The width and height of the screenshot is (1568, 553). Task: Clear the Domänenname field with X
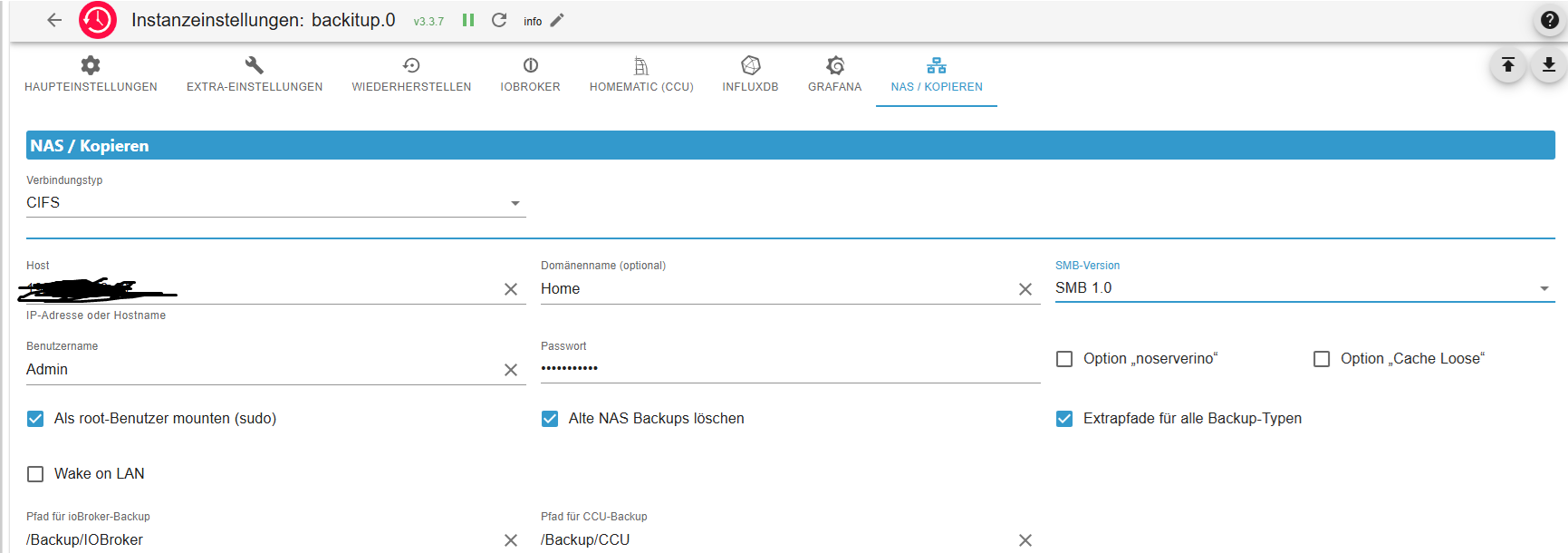(1025, 289)
